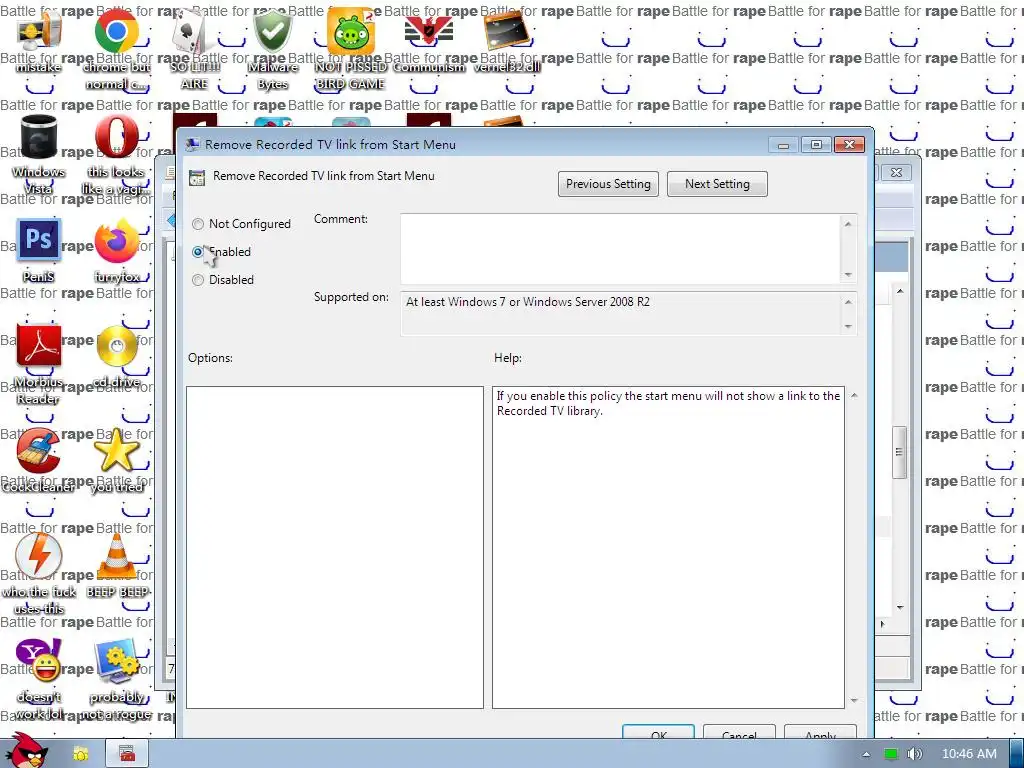Select the cd drive disc icon
Screen dimensions: 1024x768
point(116,346)
